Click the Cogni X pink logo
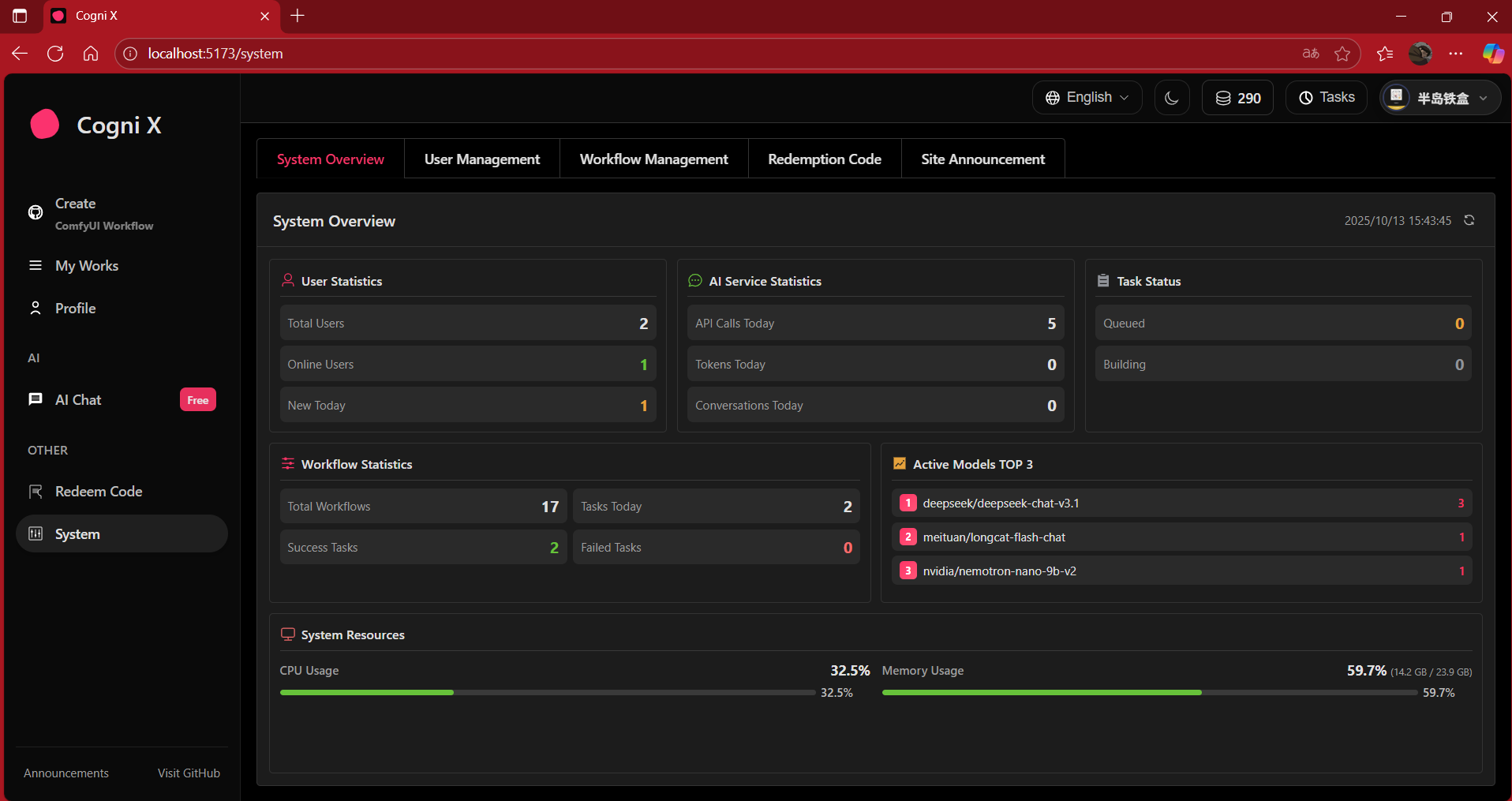The height and width of the screenshot is (801, 1512). 45,125
